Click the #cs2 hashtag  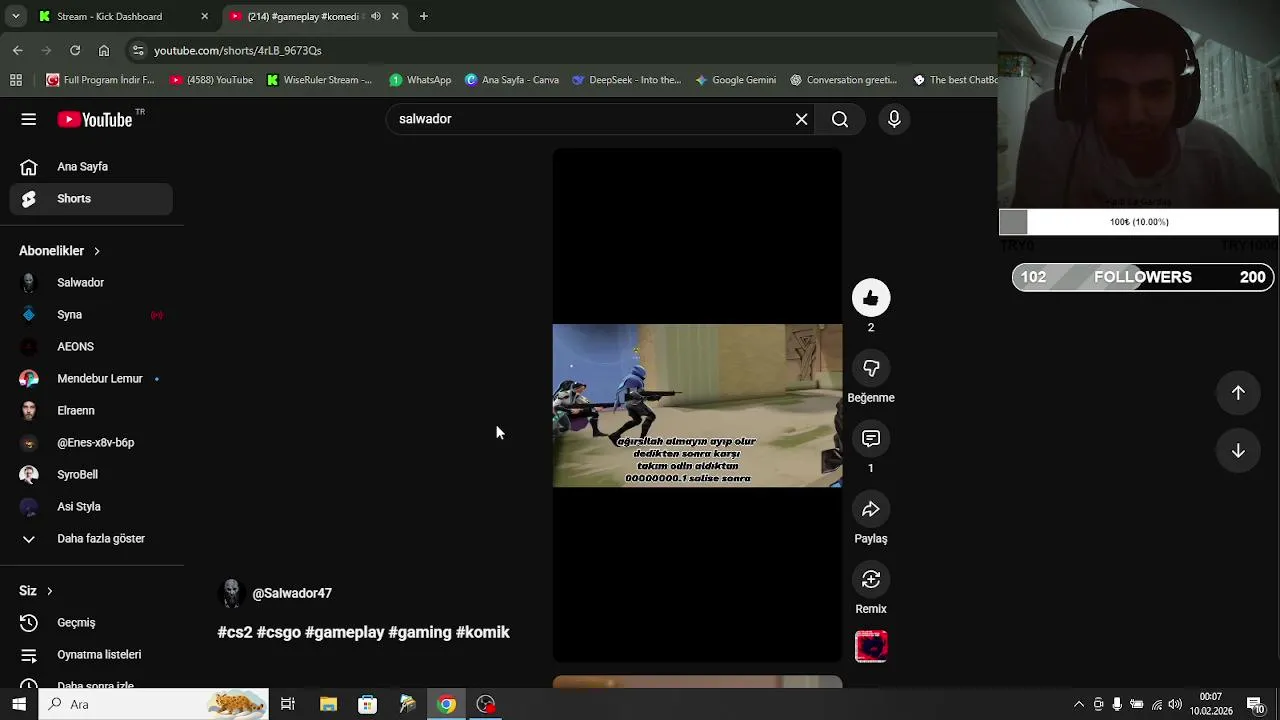click(235, 632)
